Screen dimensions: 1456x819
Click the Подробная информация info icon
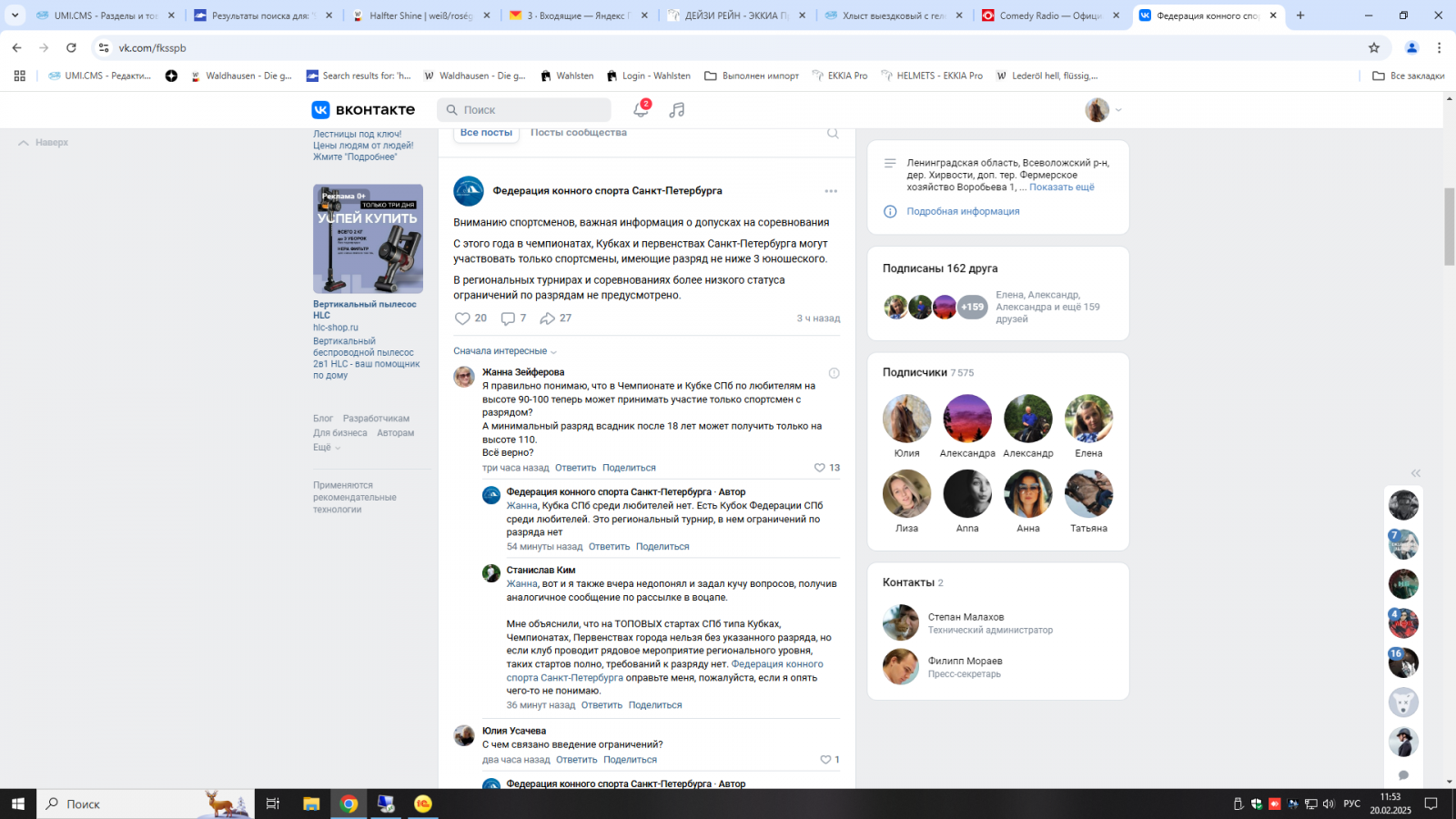point(890,211)
